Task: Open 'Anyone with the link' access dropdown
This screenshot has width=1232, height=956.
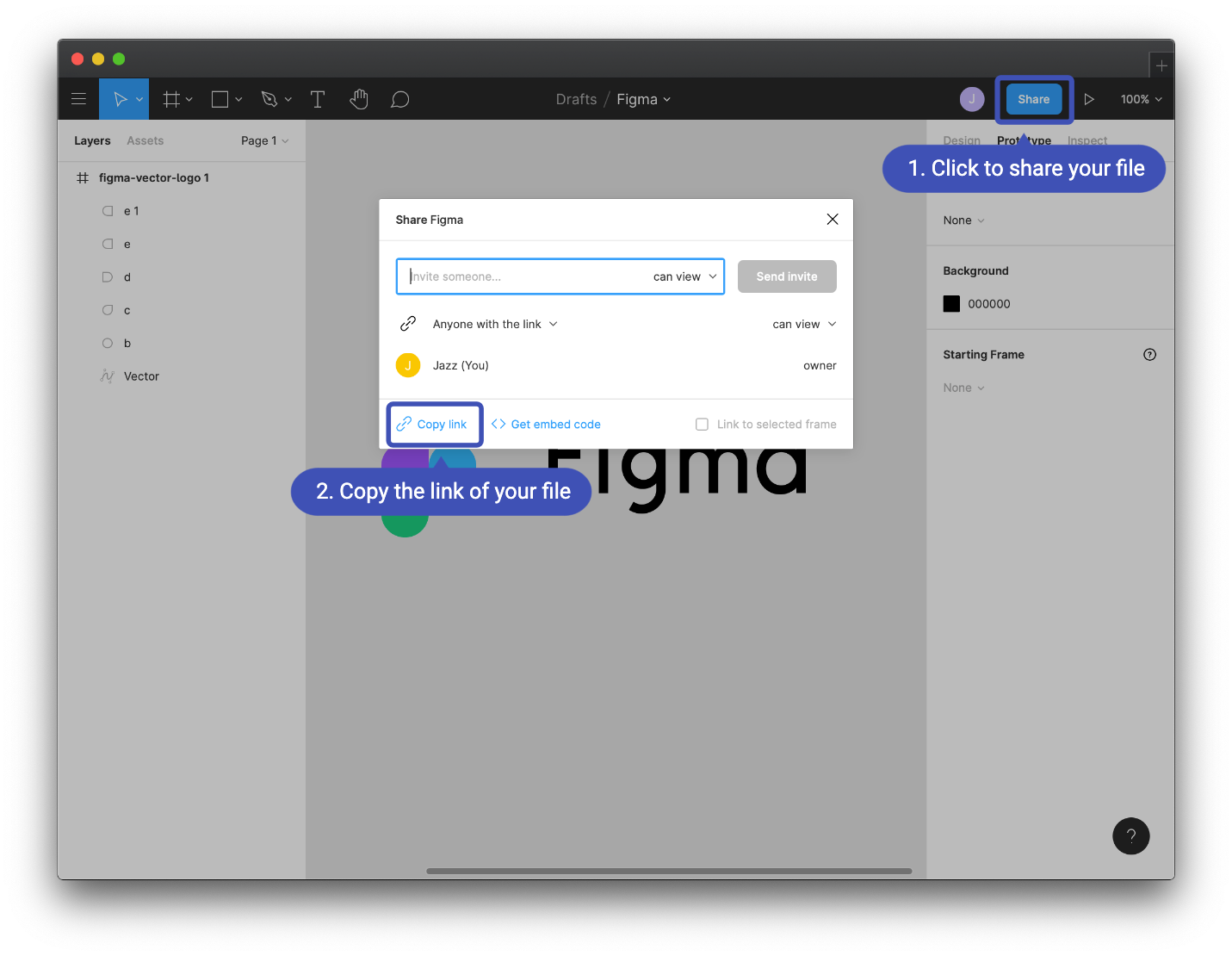Action: pos(495,324)
